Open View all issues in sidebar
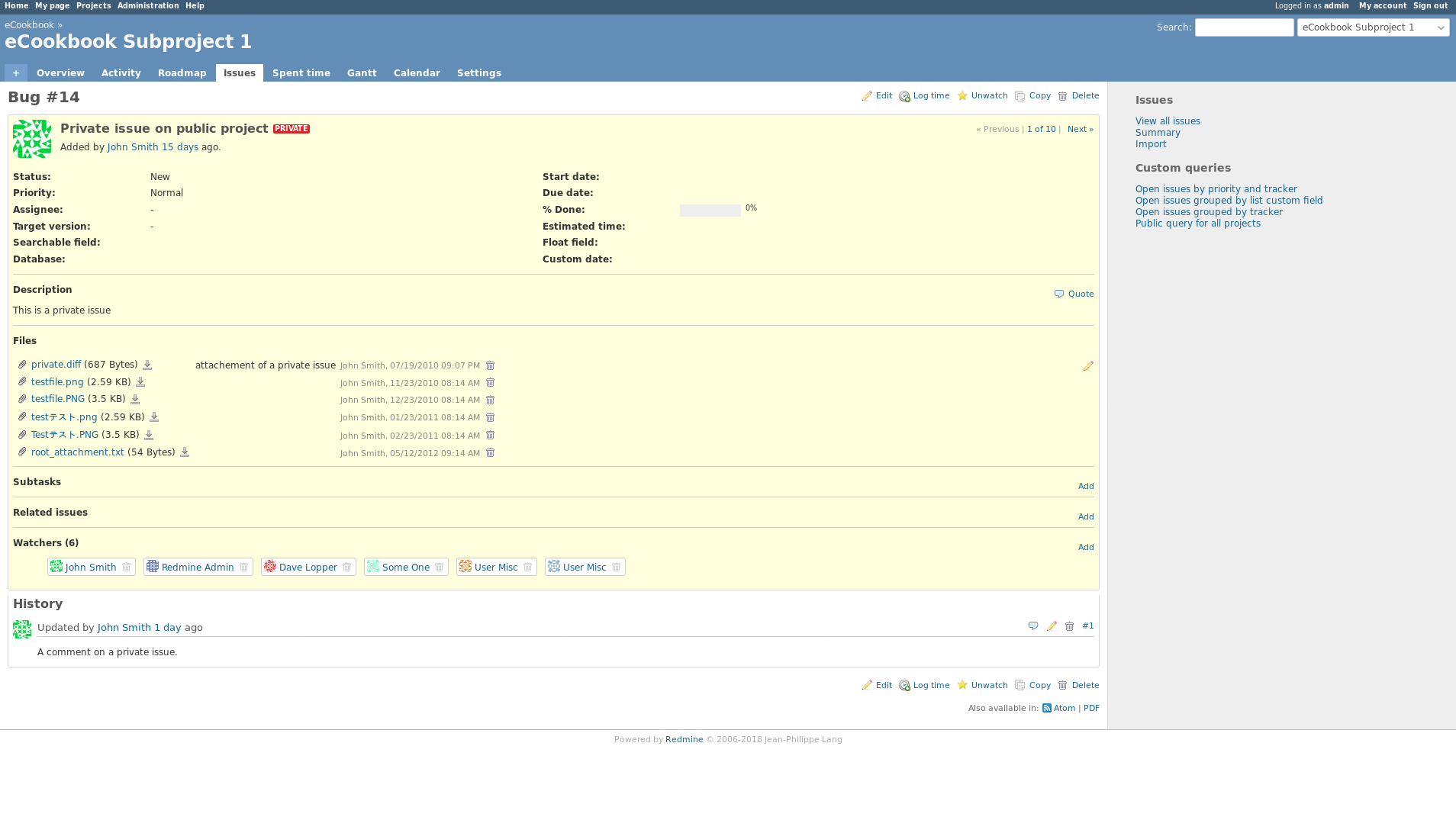This screenshot has height=817, width=1456. point(1168,121)
